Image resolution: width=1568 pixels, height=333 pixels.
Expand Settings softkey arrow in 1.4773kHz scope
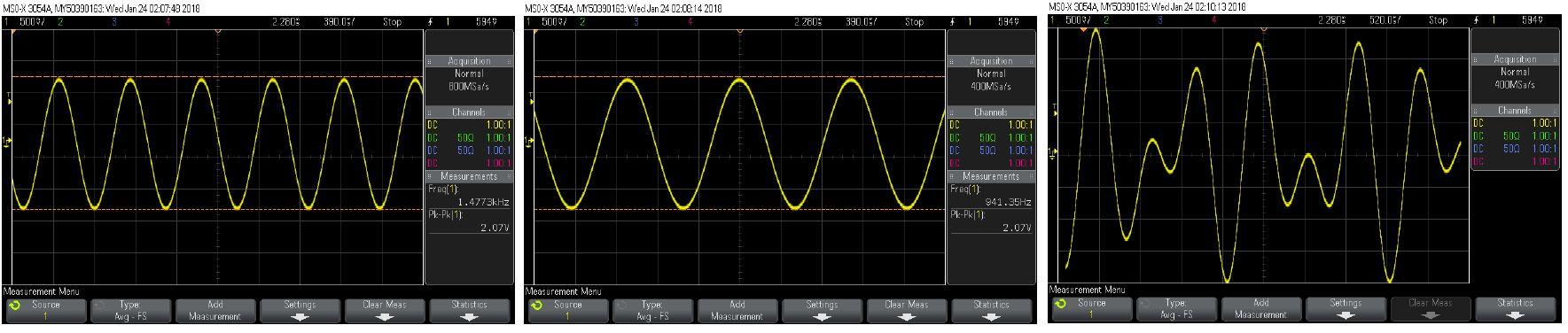click(300, 316)
